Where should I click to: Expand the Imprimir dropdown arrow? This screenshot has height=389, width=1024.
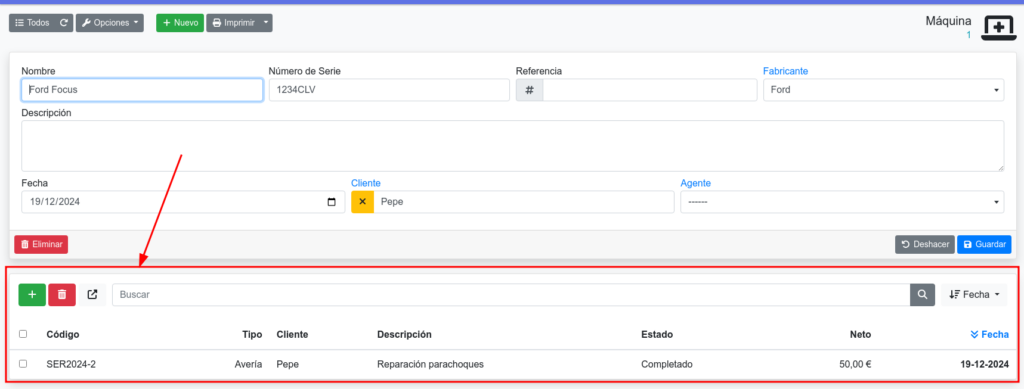click(x=266, y=23)
